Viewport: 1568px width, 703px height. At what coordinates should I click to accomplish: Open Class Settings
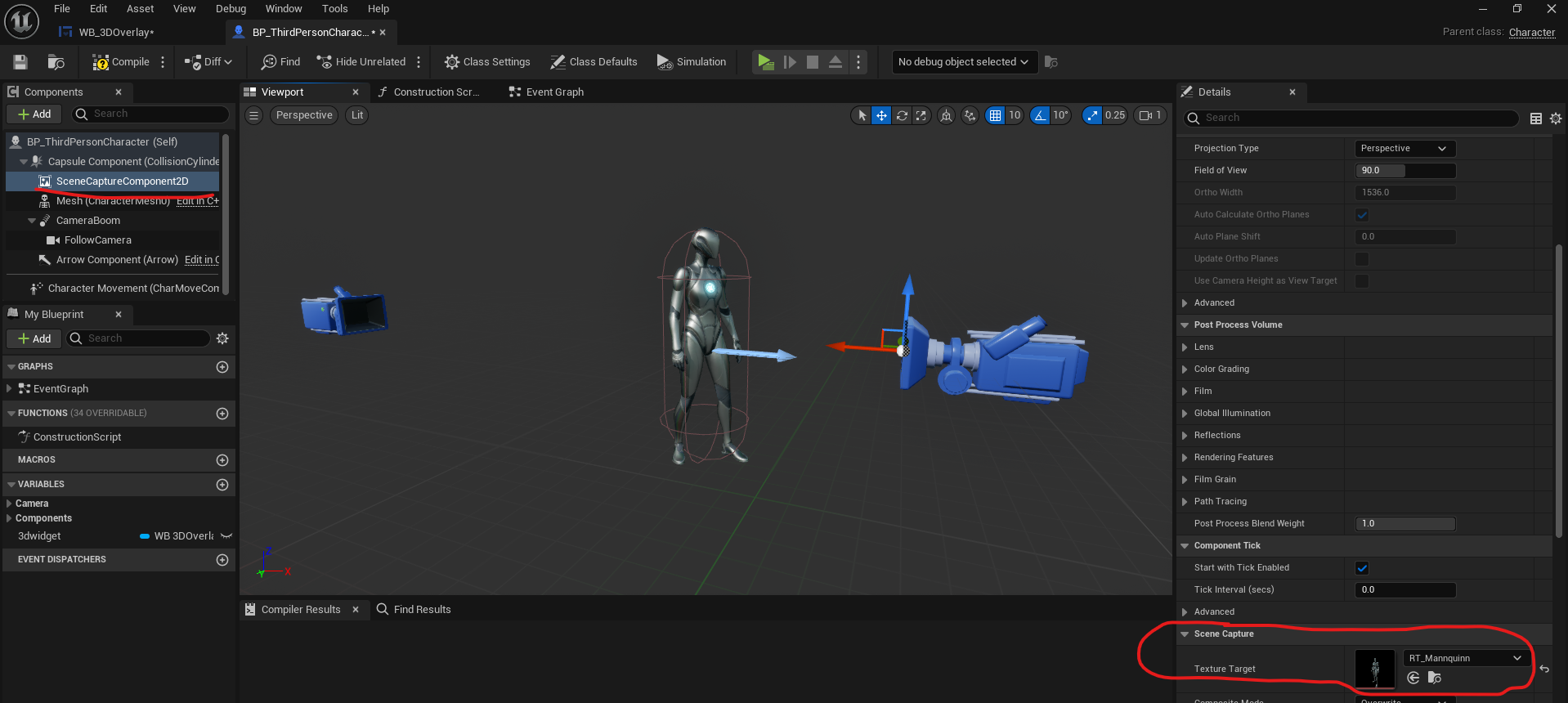click(x=487, y=62)
